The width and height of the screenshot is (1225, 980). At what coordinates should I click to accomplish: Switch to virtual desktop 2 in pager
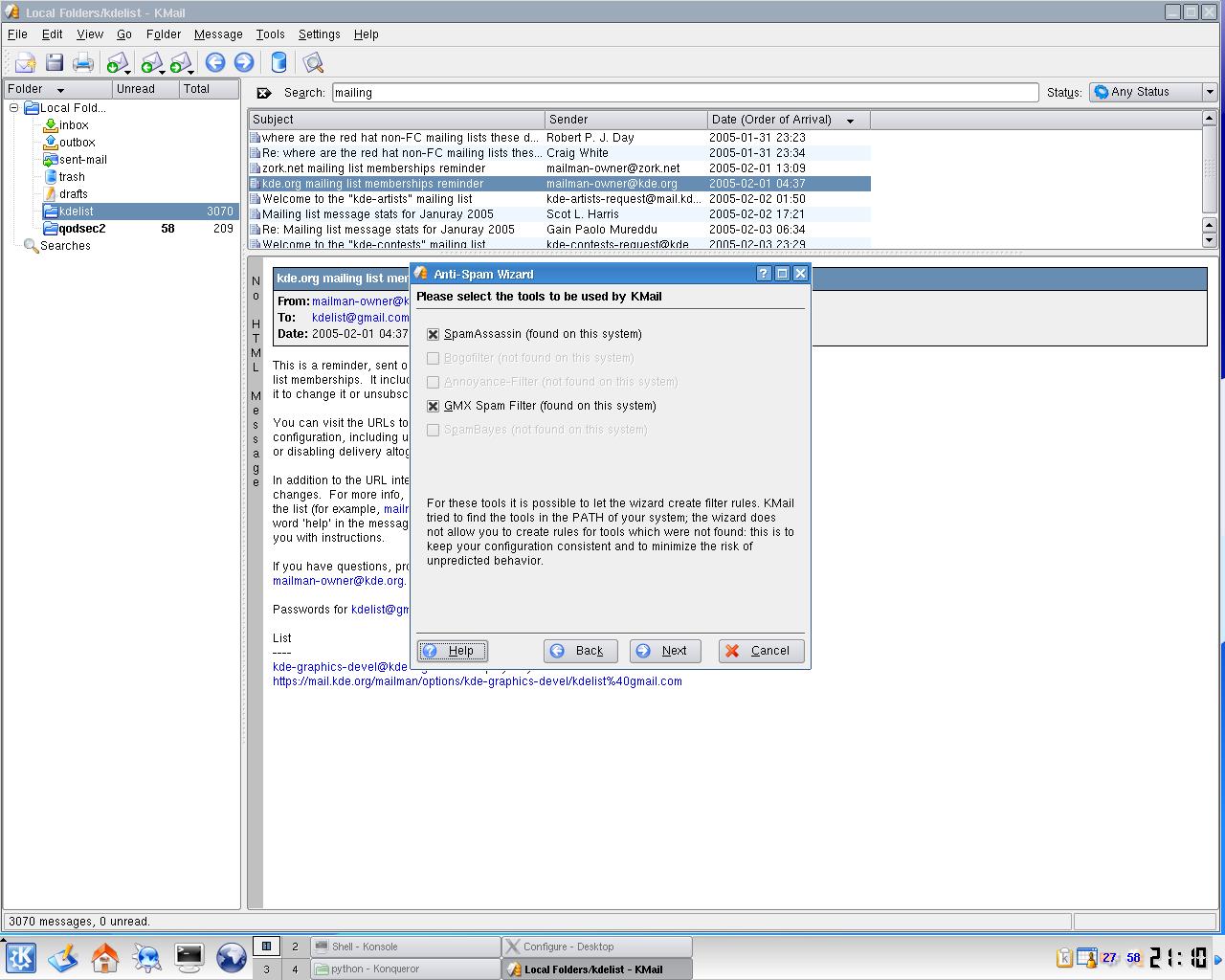[x=295, y=947]
